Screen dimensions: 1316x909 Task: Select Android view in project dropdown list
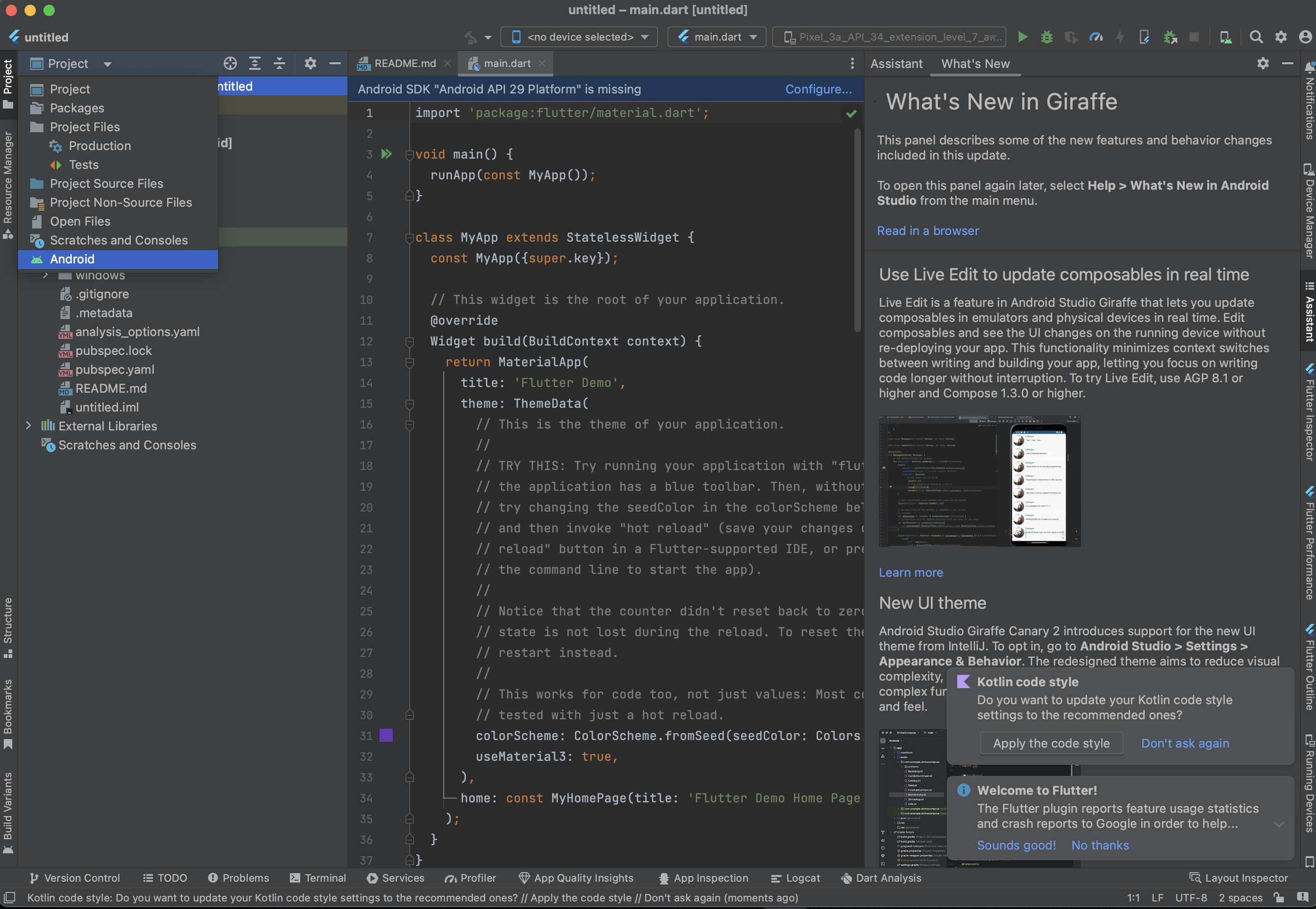tap(72, 259)
